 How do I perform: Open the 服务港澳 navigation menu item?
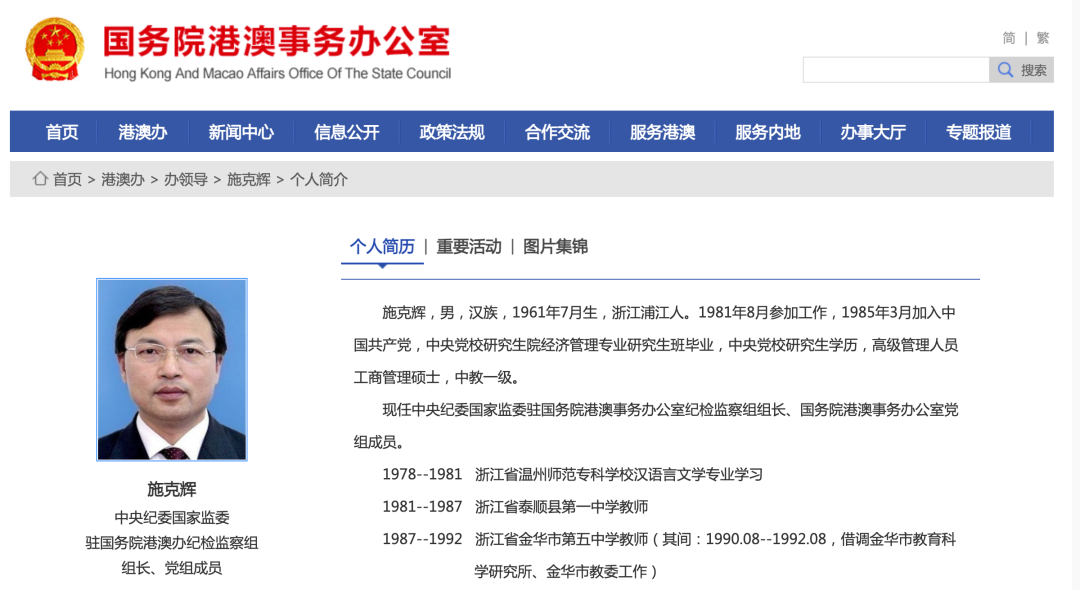click(x=663, y=131)
